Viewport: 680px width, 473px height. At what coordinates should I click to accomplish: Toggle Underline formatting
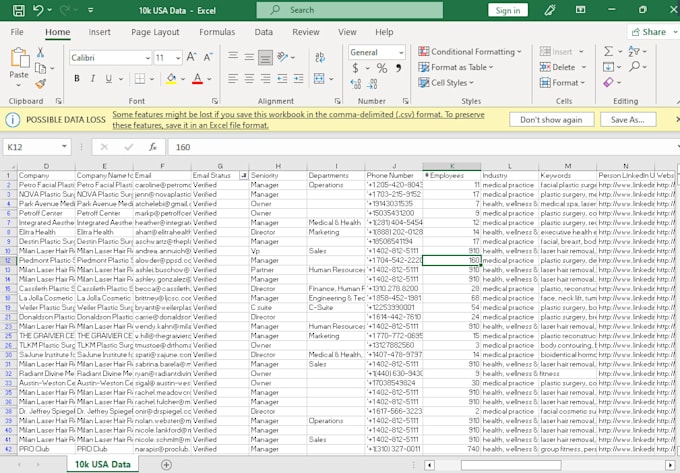tap(109, 78)
